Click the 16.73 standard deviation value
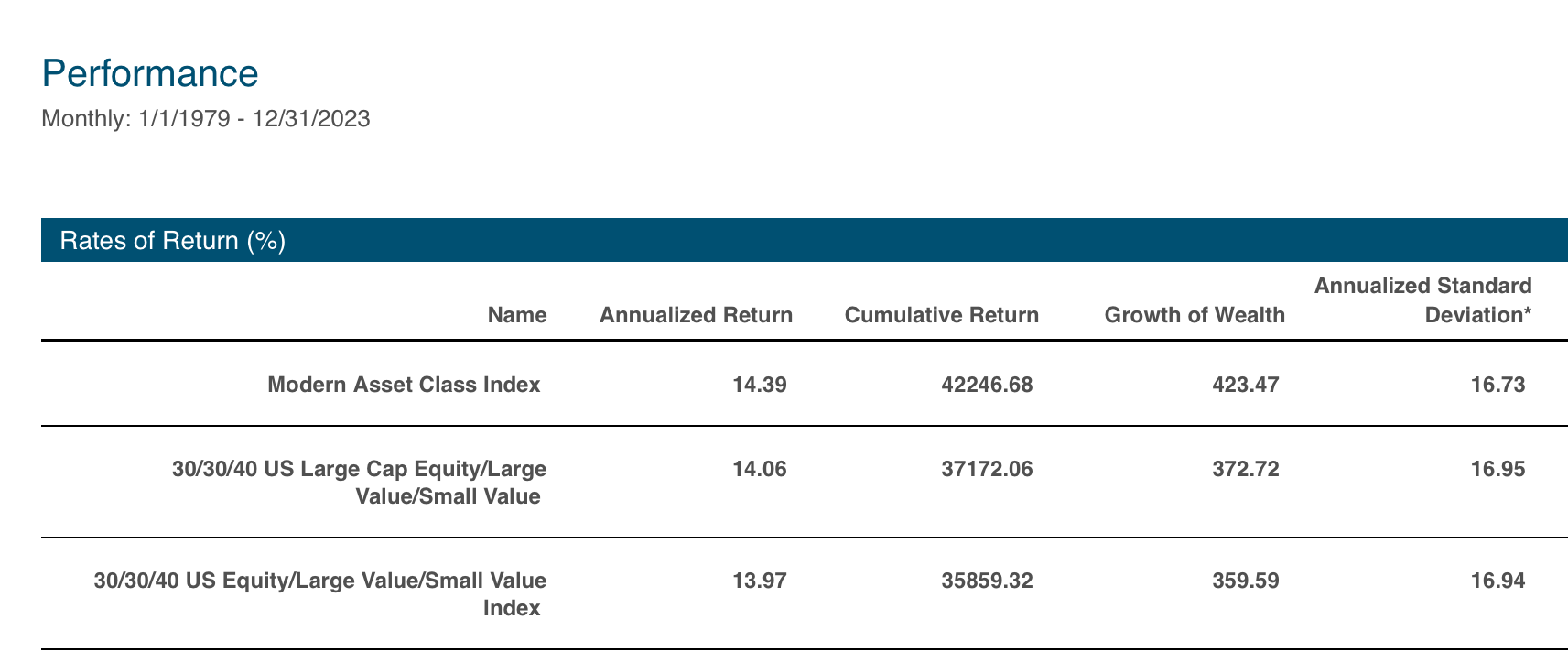The width and height of the screenshot is (1568, 663). [x=1498, y=385]
